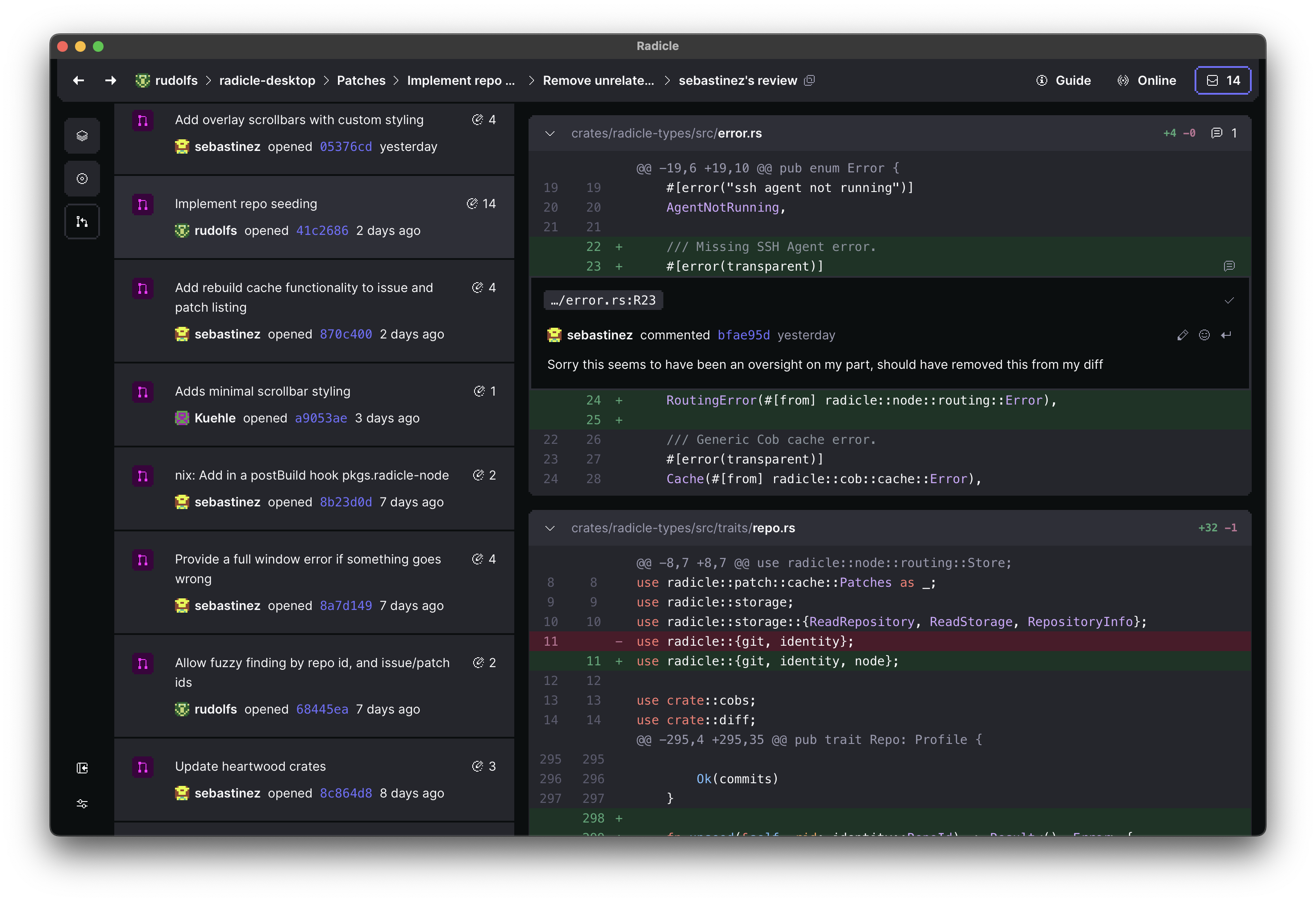Click the rudolfs avatar in breadcrumb
This screenshot has width=1316, height=902.
(x=143, y=80)
